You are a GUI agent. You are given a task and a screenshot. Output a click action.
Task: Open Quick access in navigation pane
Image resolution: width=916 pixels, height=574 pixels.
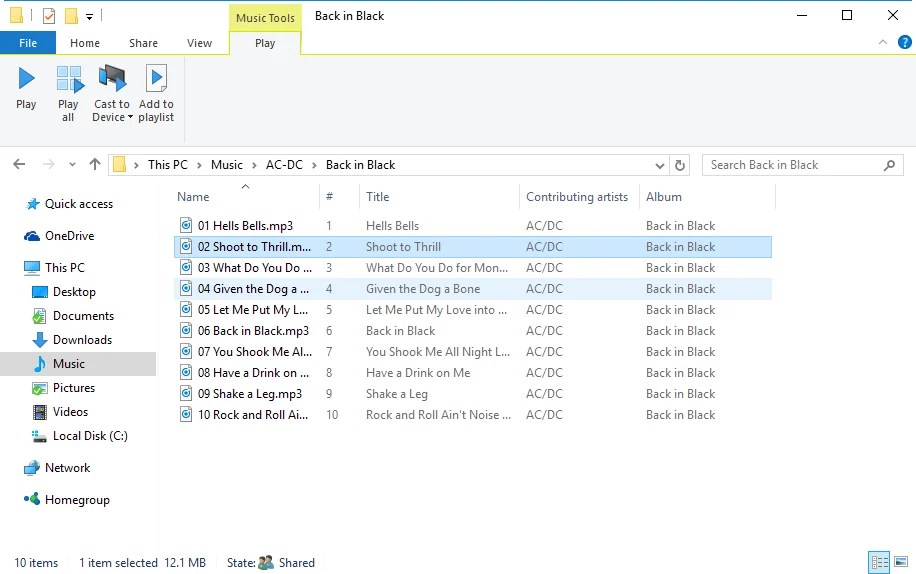pos(79,204)
